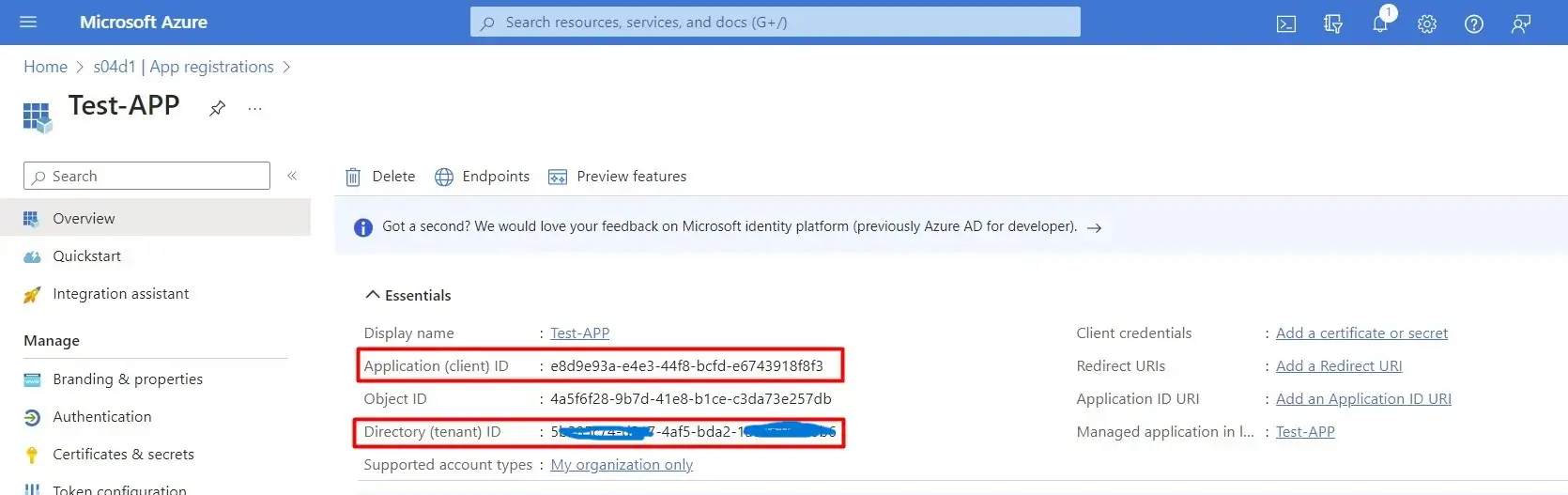
Task: Click Add a certificate or secret link
Action: 1361,333
